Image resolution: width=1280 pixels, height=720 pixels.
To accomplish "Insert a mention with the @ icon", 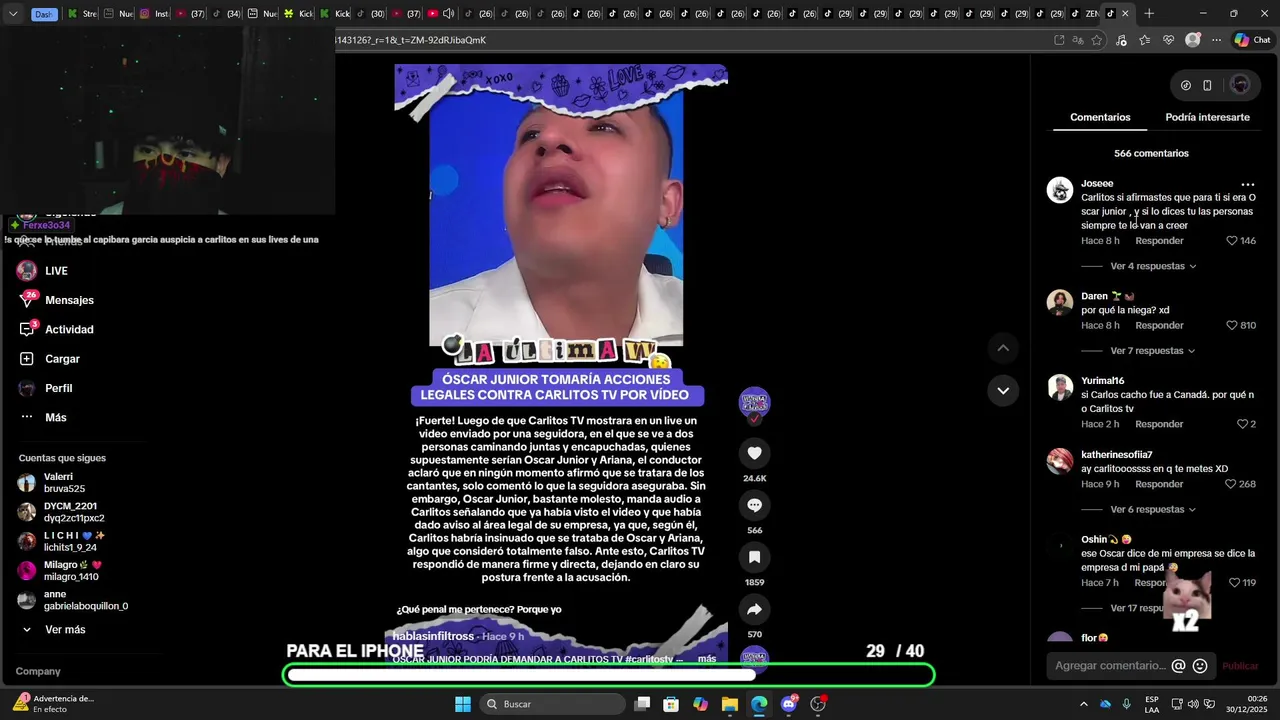I will pos(1178,666).
